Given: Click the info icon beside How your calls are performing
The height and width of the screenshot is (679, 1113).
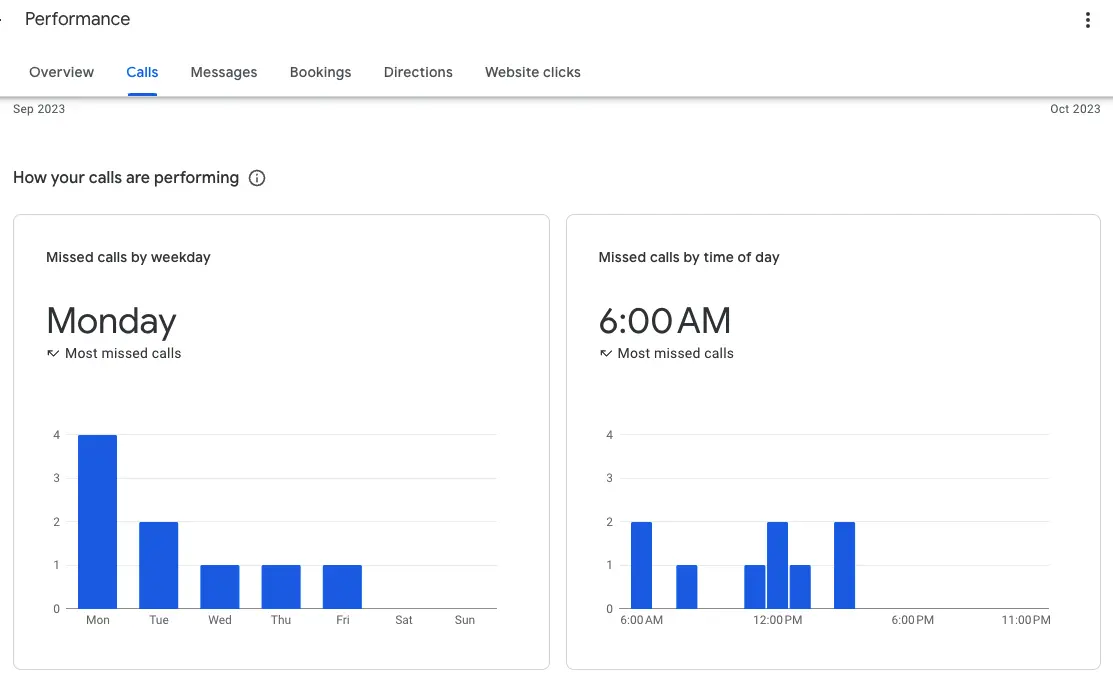Looking at the screenshot, I should (257, 178).
